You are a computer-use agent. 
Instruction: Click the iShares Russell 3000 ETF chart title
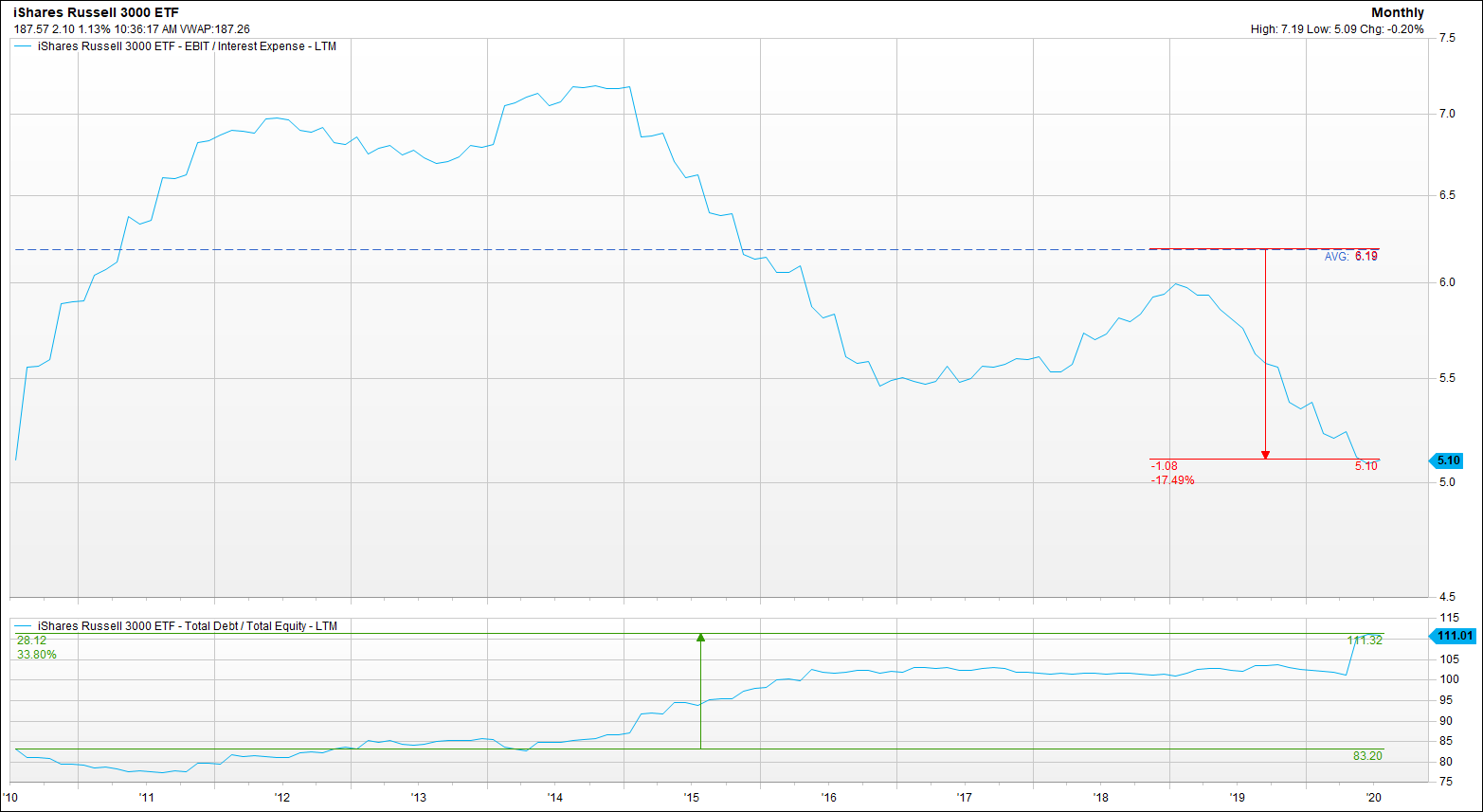tap(96, 12)
